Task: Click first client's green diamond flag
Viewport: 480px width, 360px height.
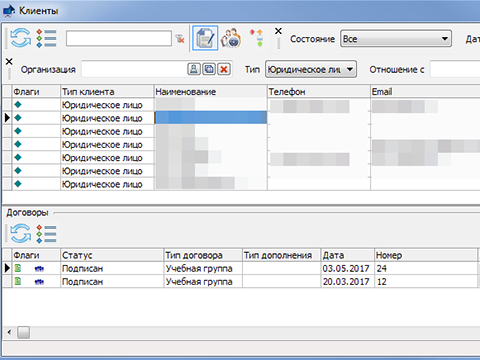Action: 18,105
